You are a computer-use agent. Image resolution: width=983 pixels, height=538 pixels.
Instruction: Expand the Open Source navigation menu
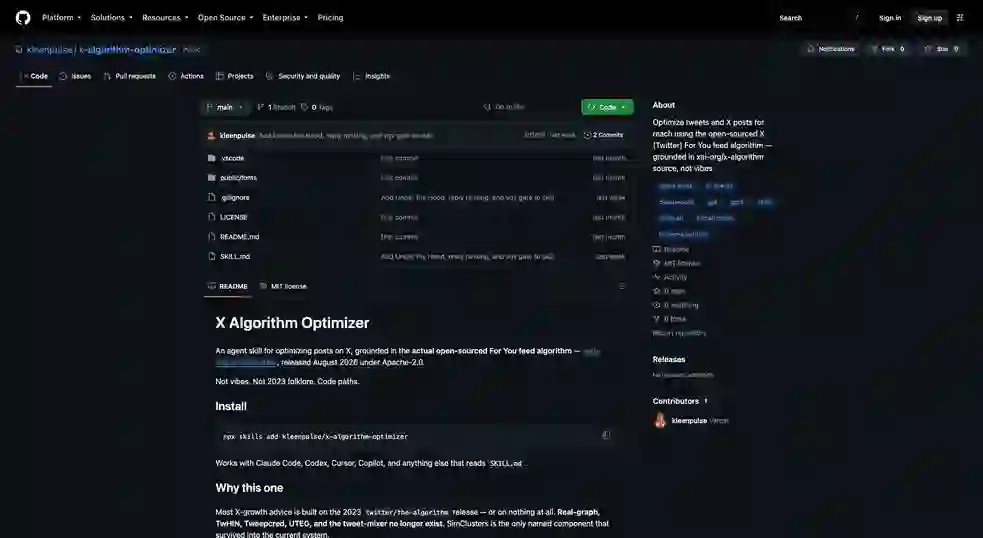tap(225, 18)
